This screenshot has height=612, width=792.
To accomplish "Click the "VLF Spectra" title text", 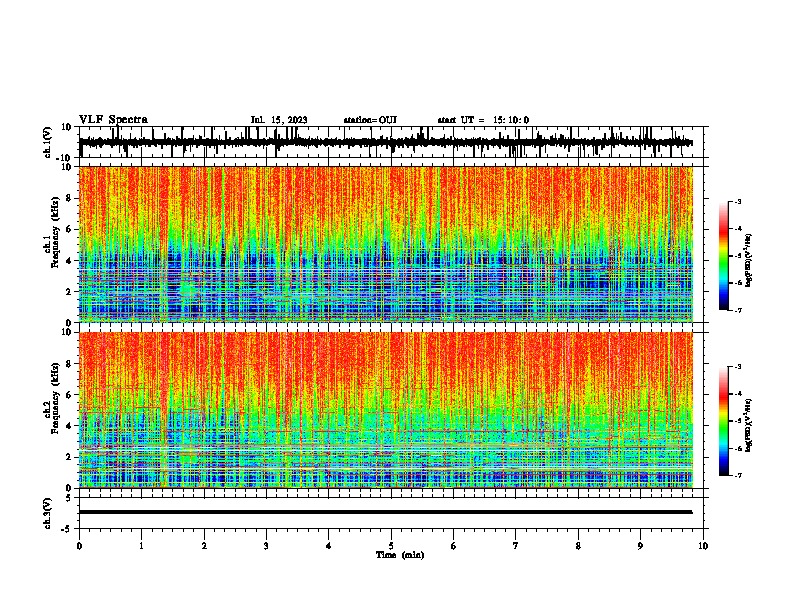I will click(x=113, y=120).
